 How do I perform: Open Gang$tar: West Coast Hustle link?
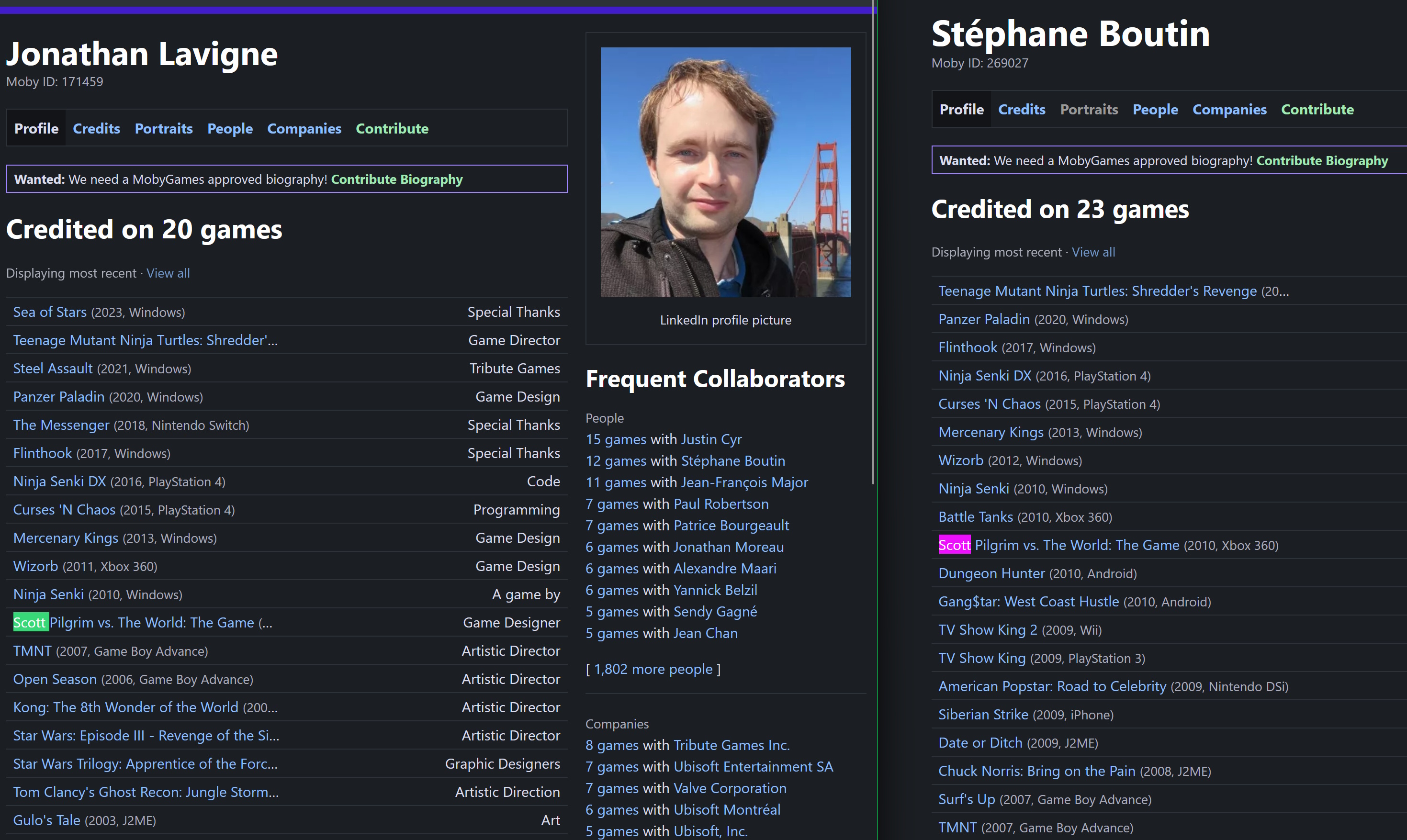[1028, 602]
